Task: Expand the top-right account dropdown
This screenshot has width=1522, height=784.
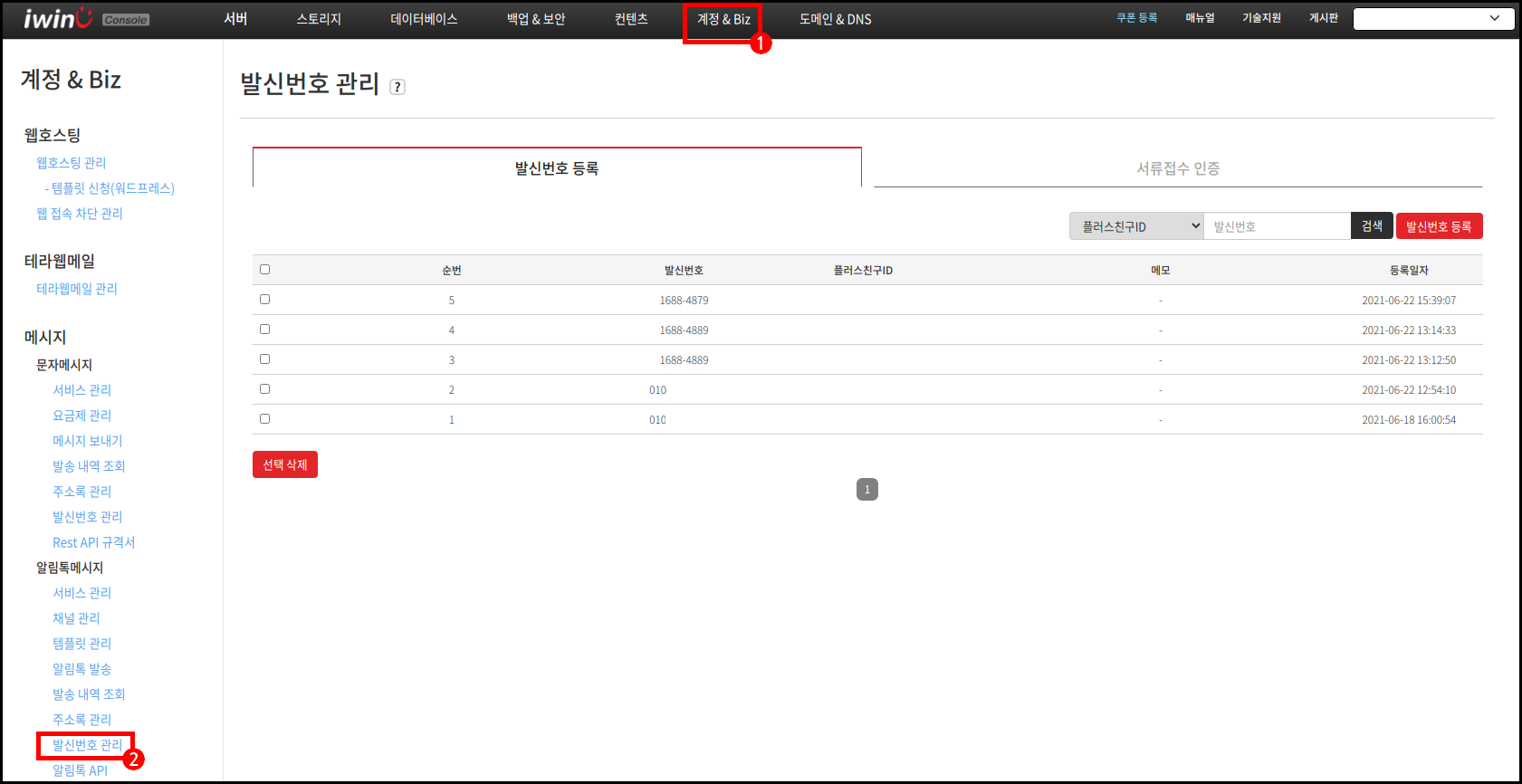Action: (x=1433, y=19)
